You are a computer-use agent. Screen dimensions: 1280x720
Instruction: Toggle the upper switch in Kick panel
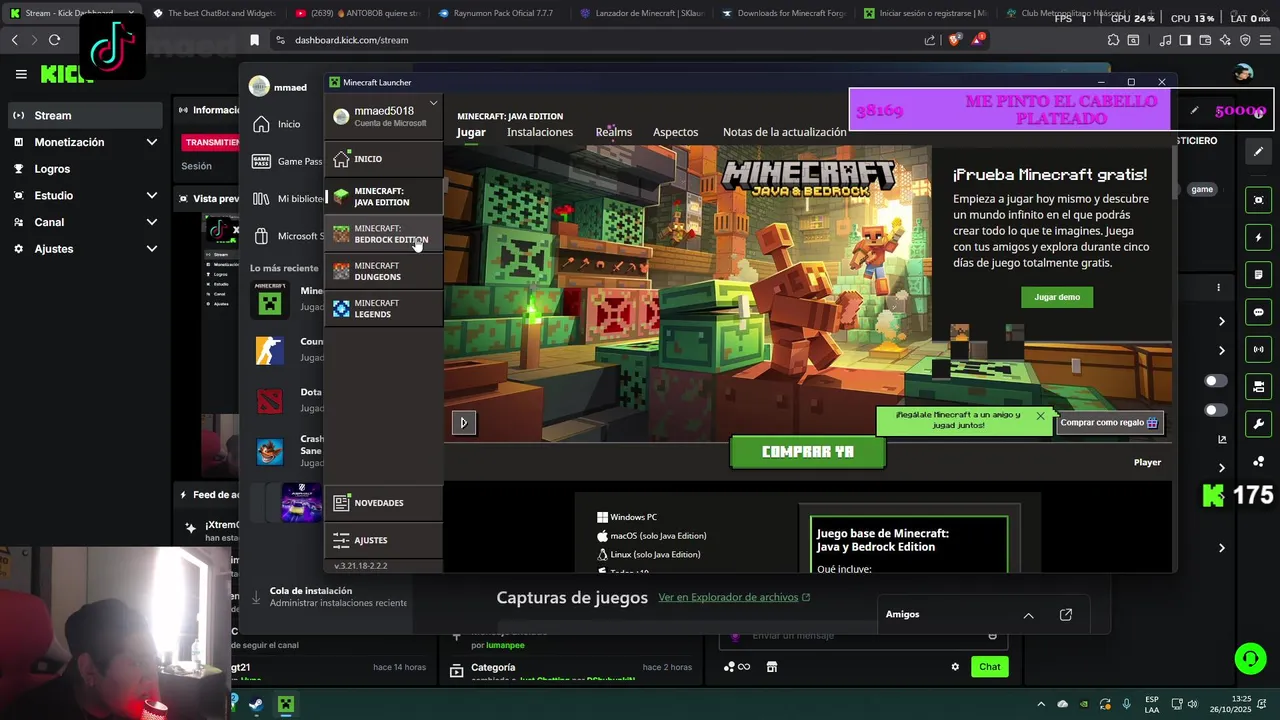pos(1216,381)
